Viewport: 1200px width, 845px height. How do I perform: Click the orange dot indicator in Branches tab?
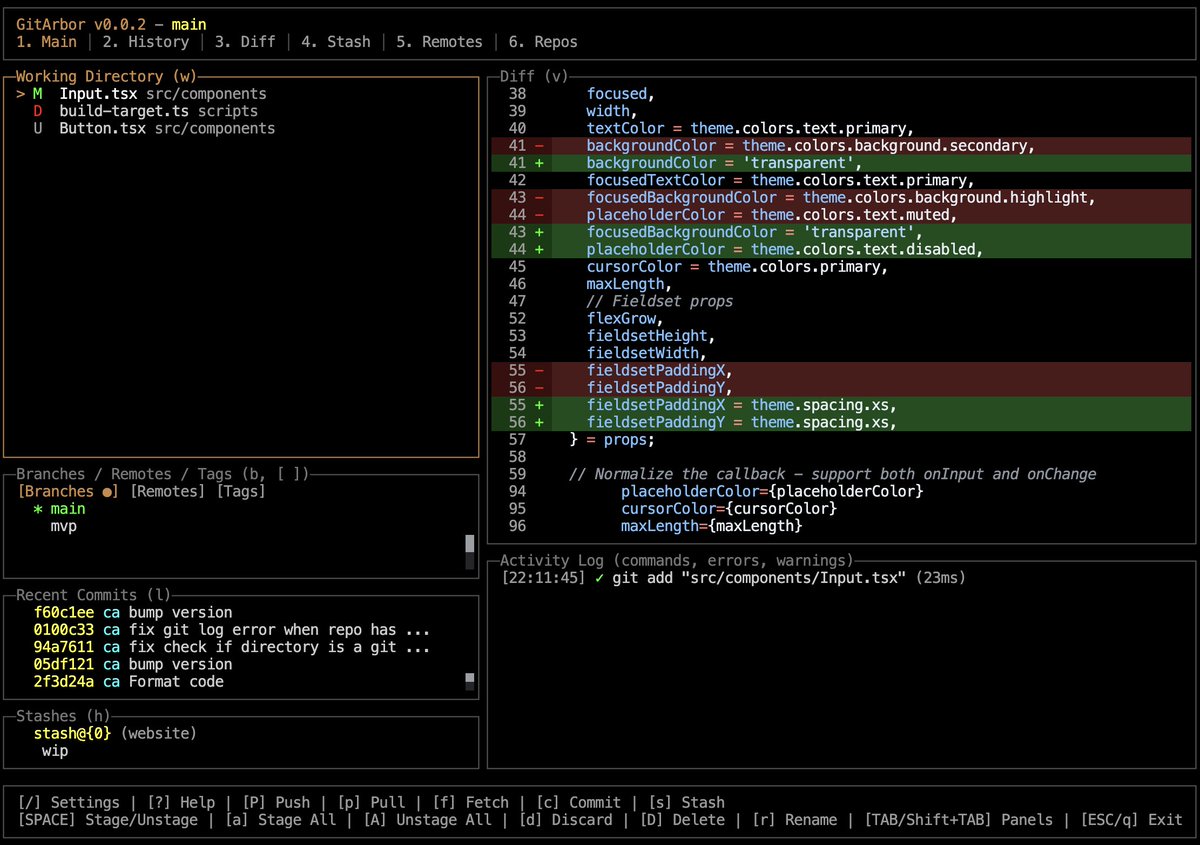(x=107, y=492)
